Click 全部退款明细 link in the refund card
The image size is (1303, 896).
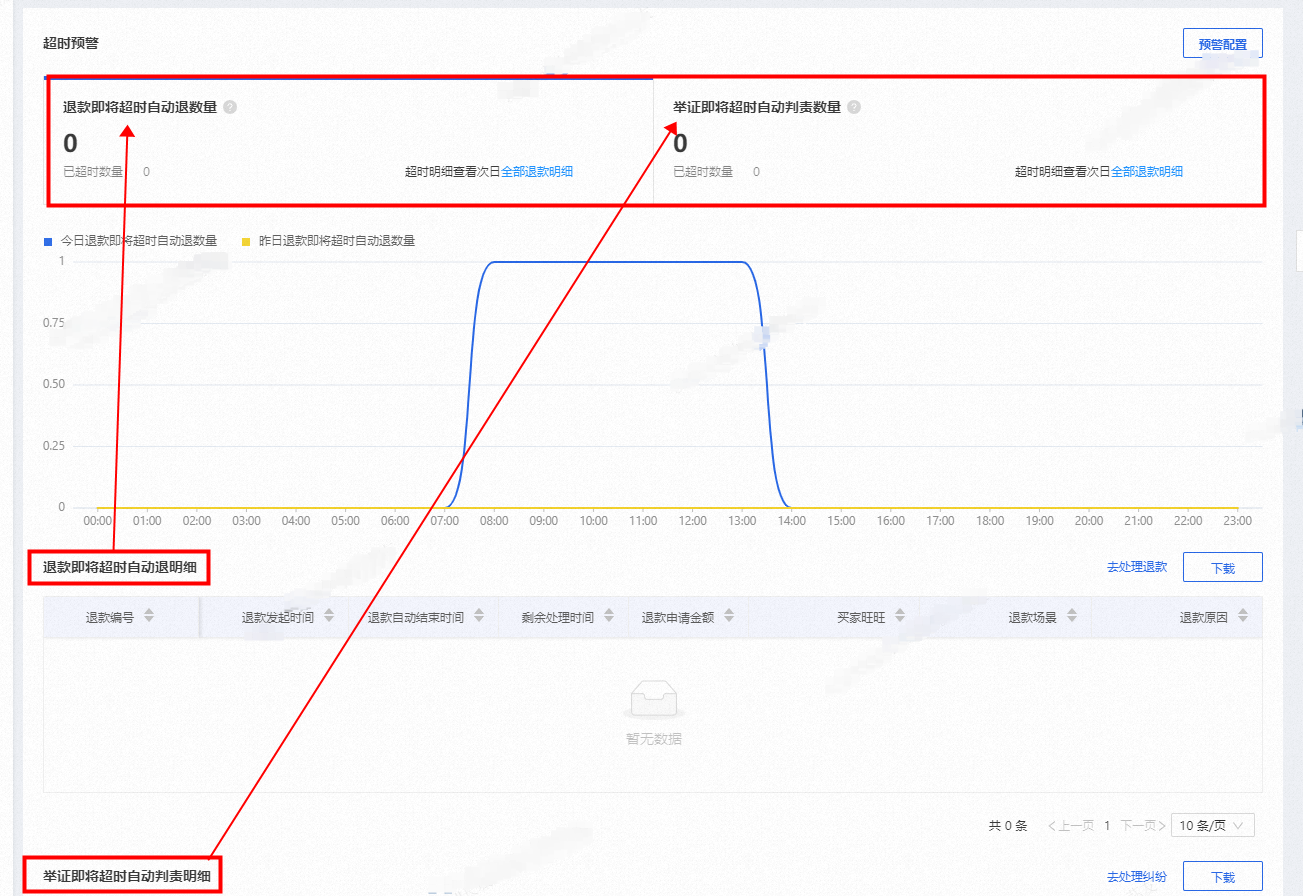537,171
